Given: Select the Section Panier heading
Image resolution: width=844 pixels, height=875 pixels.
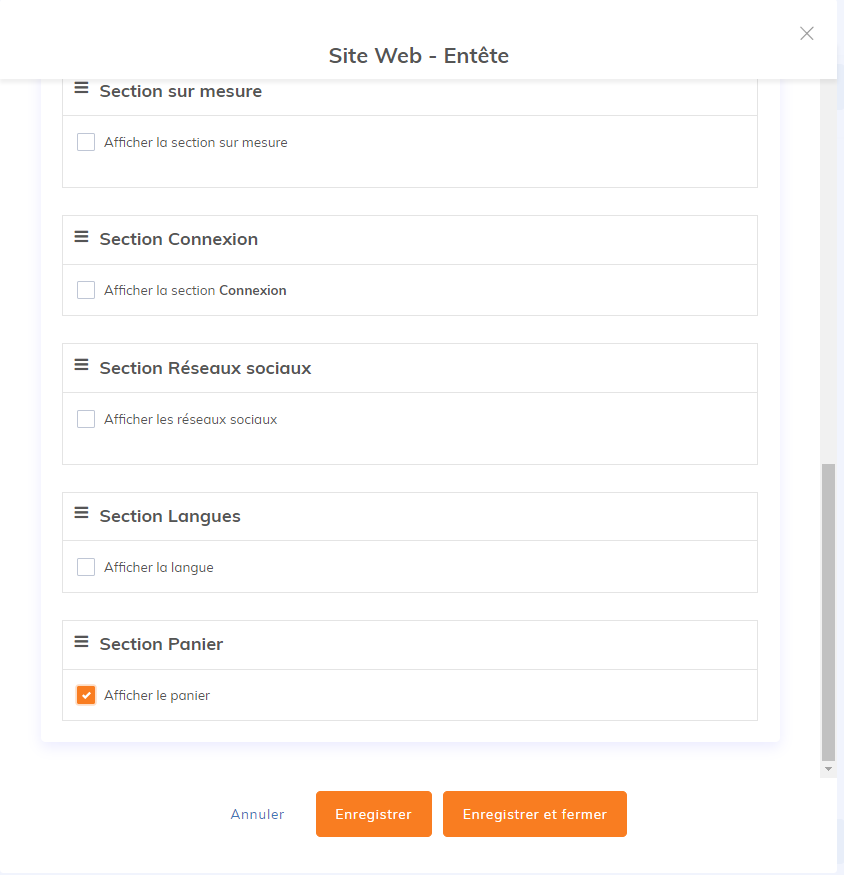Looking at the screenshot, I should (161, 644).
